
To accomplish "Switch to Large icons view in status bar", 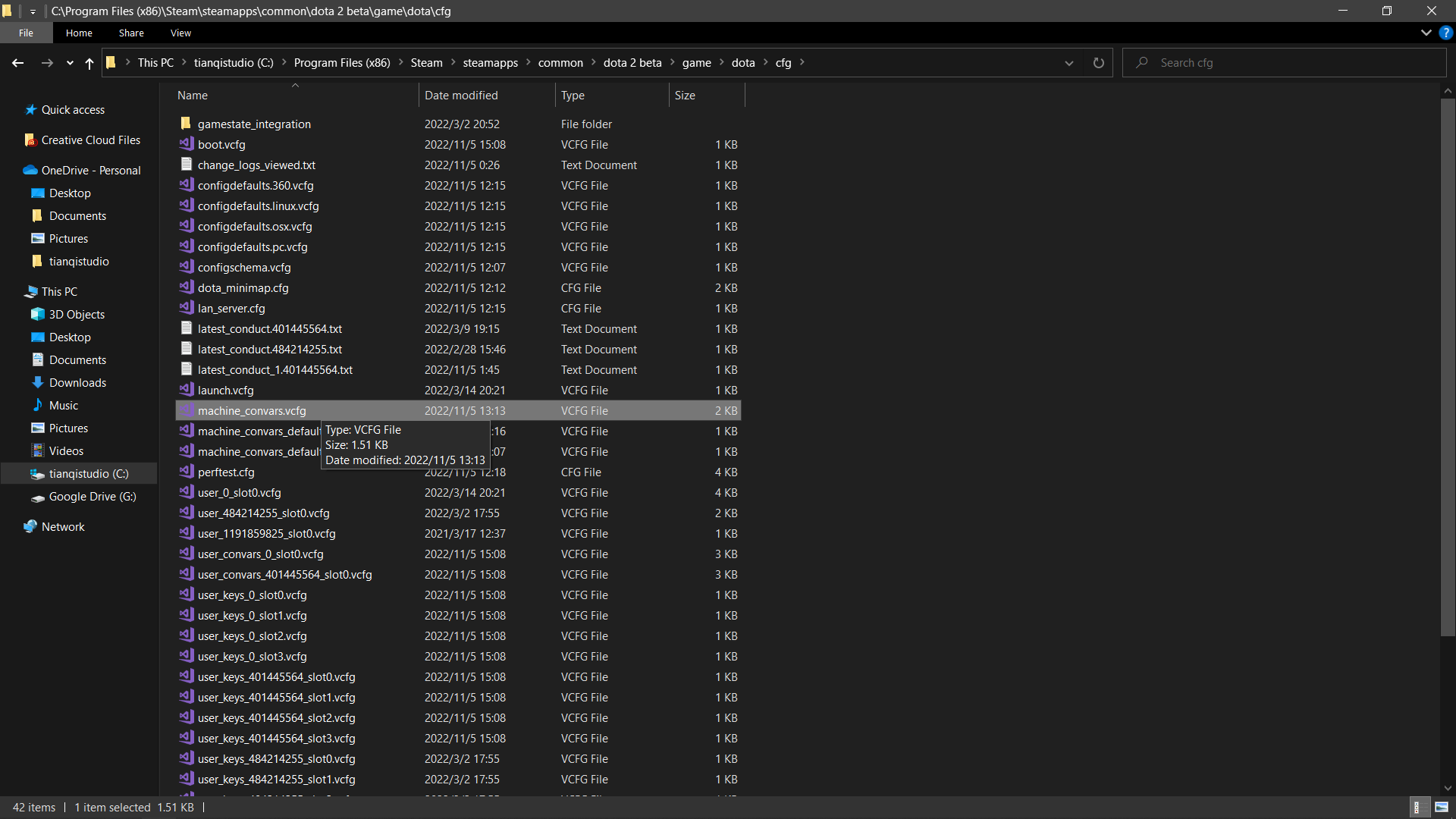I will (1442, 808).
